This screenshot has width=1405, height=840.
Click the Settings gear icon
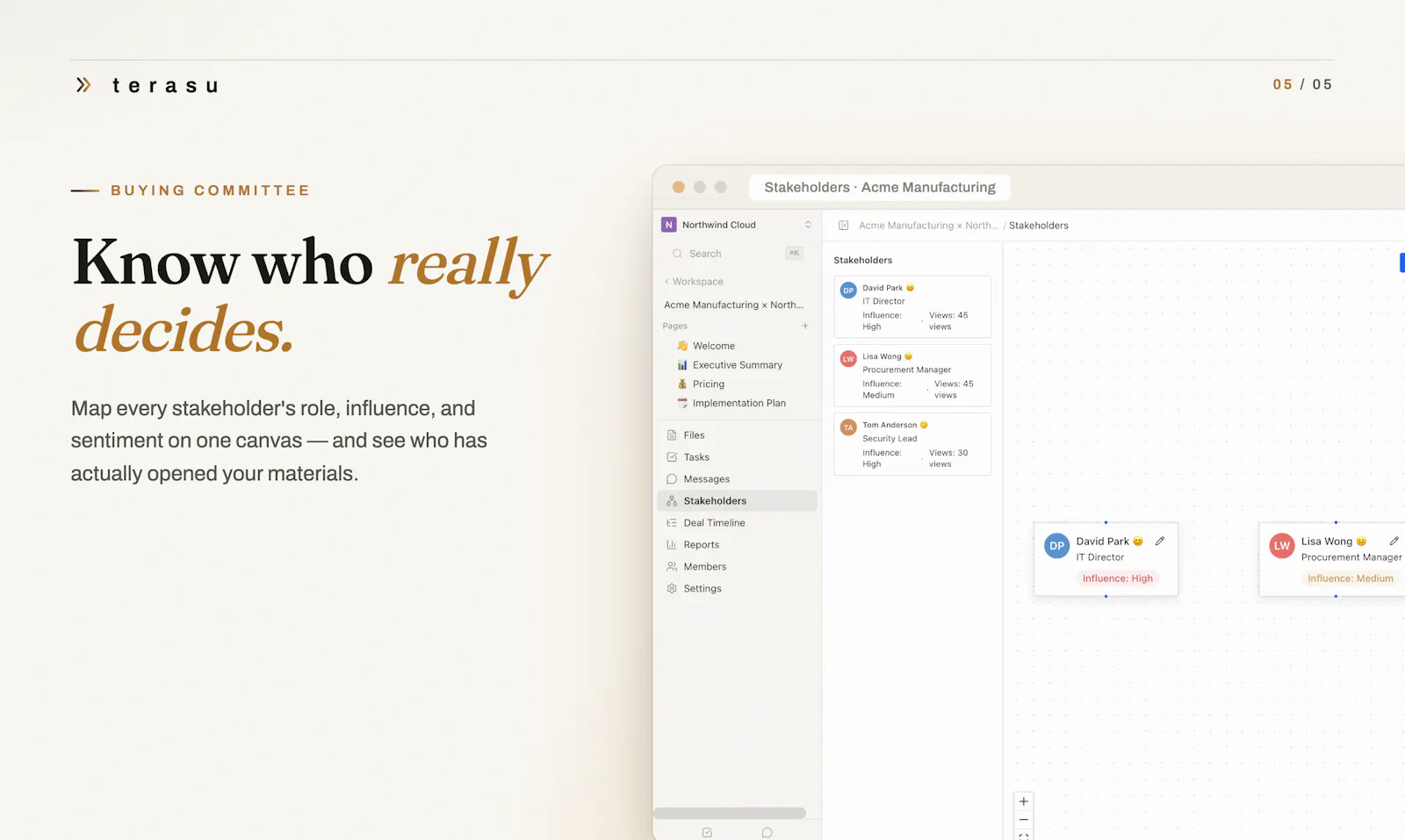pos(672,589)
